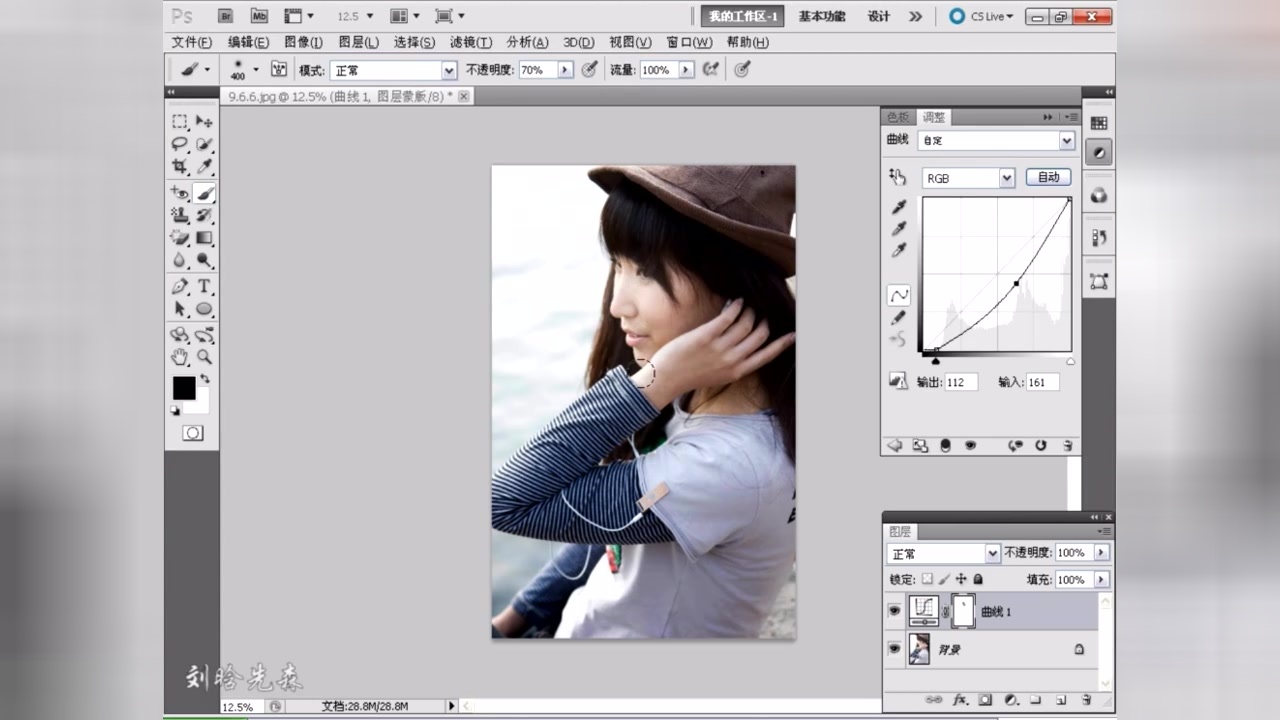Select the Horizontal Type tool
Screen dimensions: 1280x720
tap(204, 287)
